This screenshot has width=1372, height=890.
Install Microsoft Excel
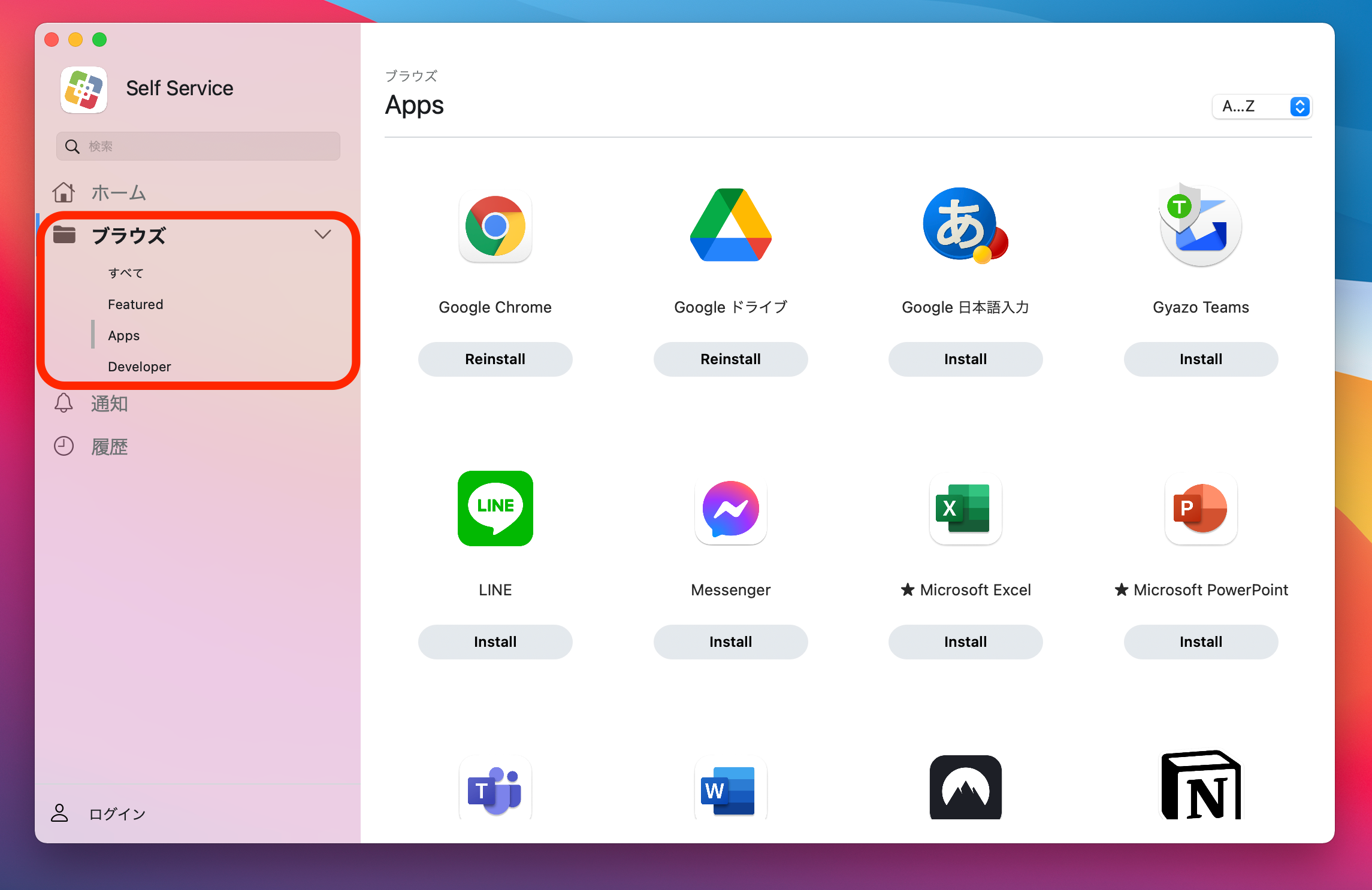click(x=965, y=642)
